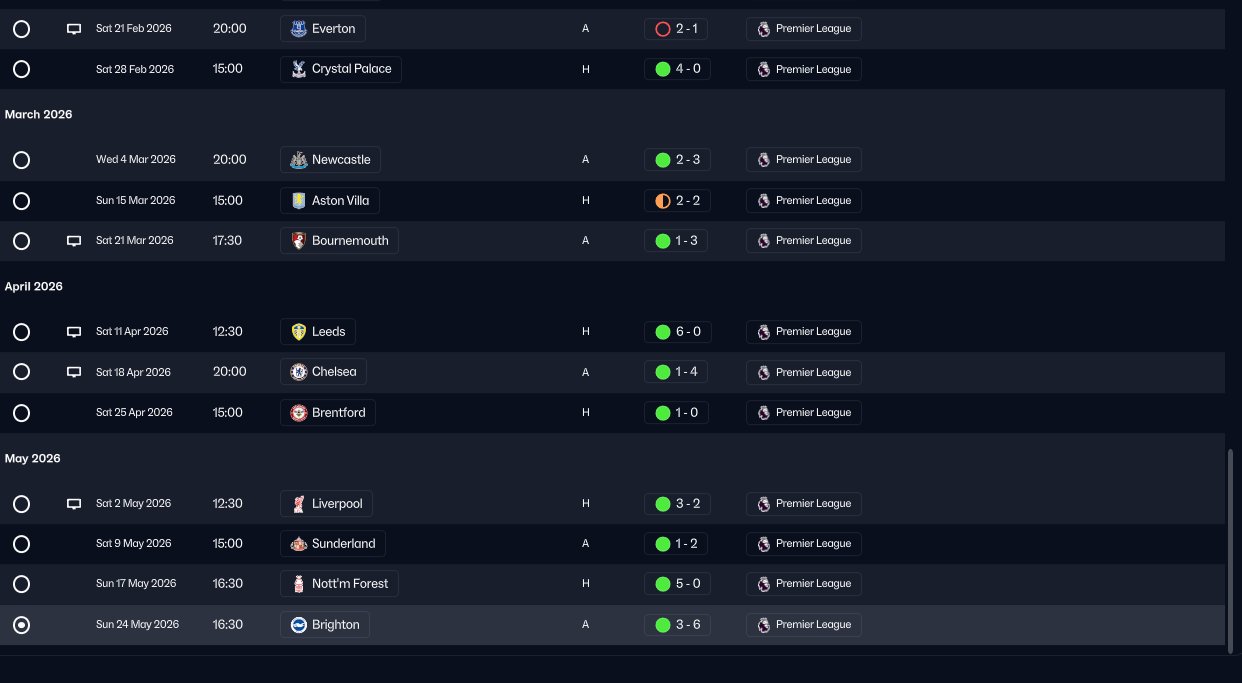The image size is (1242, 683).
Task: Open the Liverpool team link
Action: pos(327,504)
